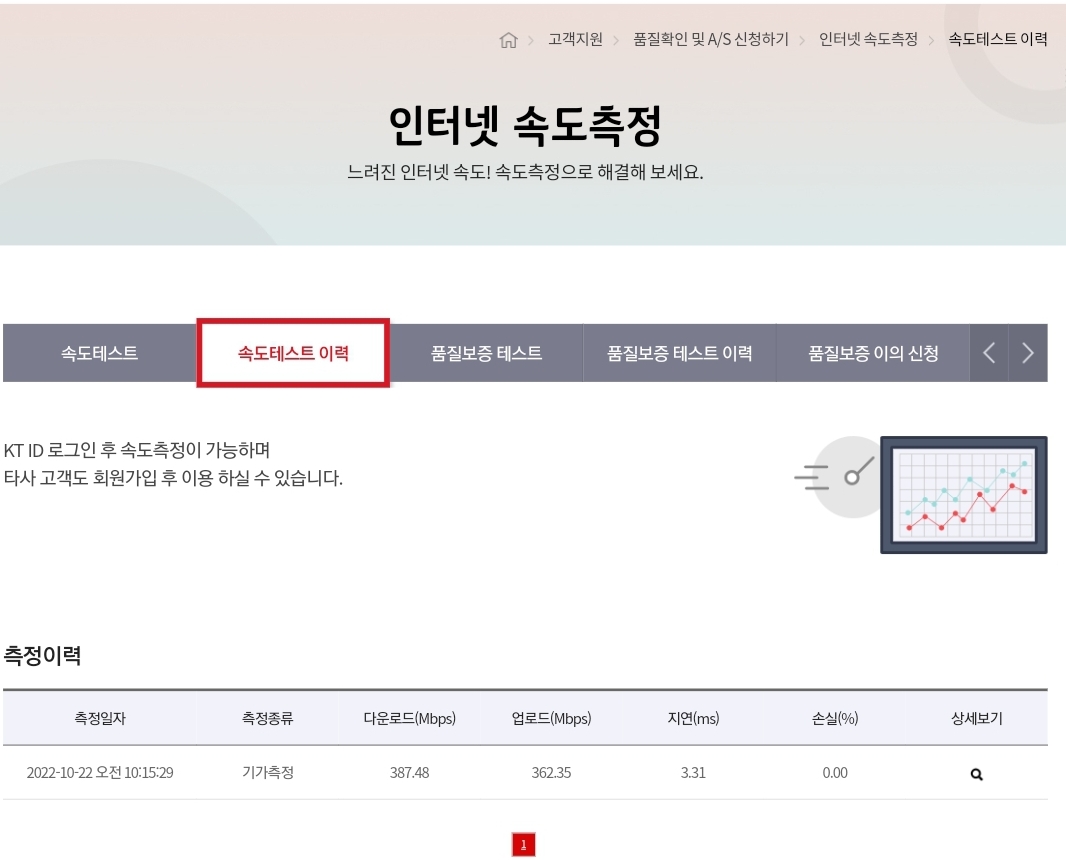The height and width of the screenshot is (860, 1066).
Task: Click the 측정일자 column header
Action: [100, 718]
